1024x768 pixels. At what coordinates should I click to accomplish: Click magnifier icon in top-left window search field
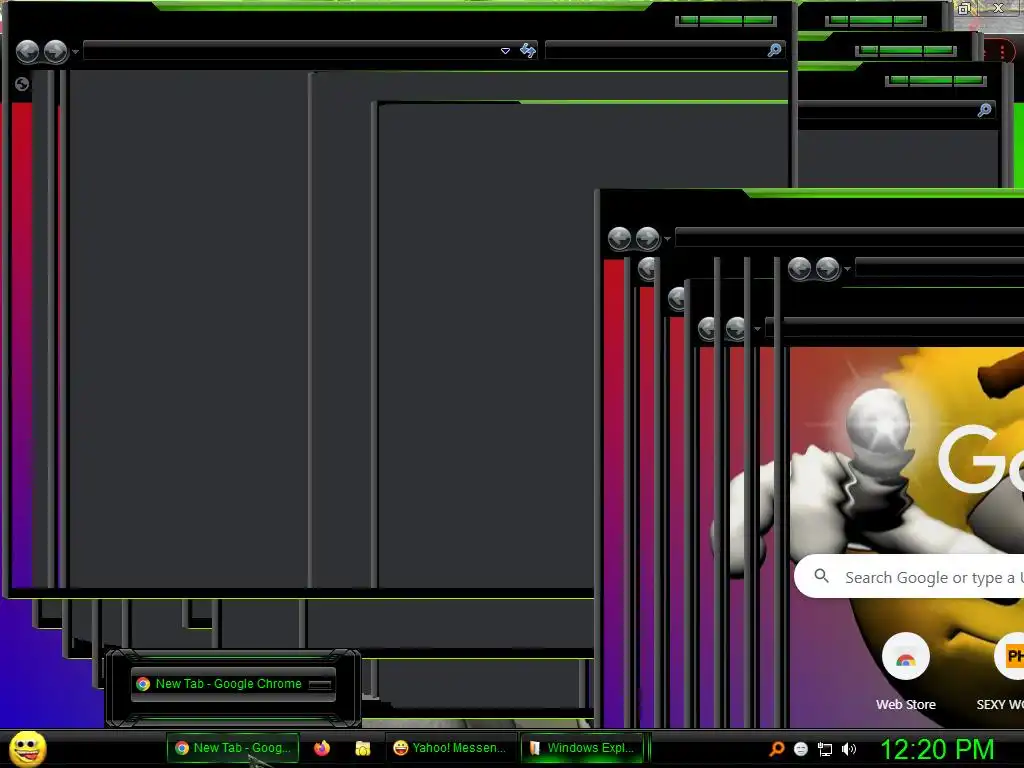775,50
